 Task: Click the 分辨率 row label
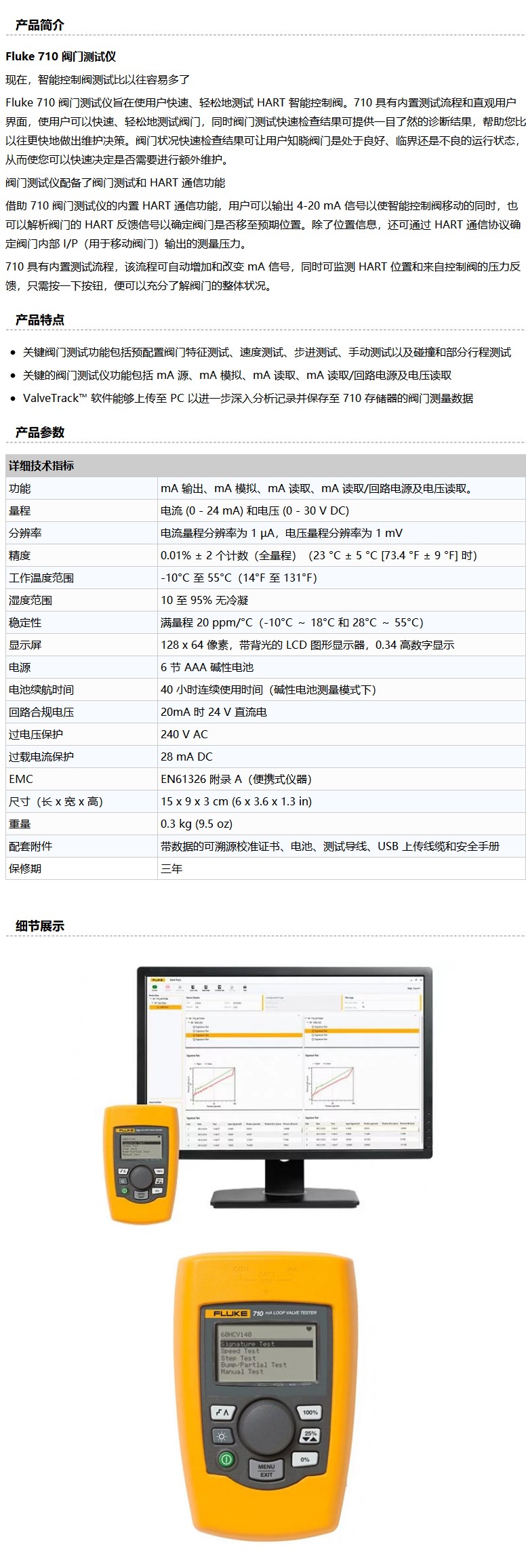tap(25, 533)
